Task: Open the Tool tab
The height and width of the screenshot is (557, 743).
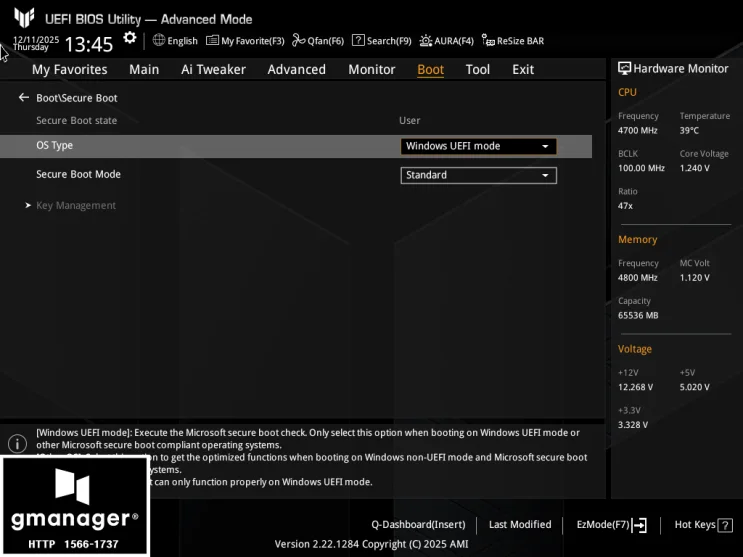Action: (478, 70)
